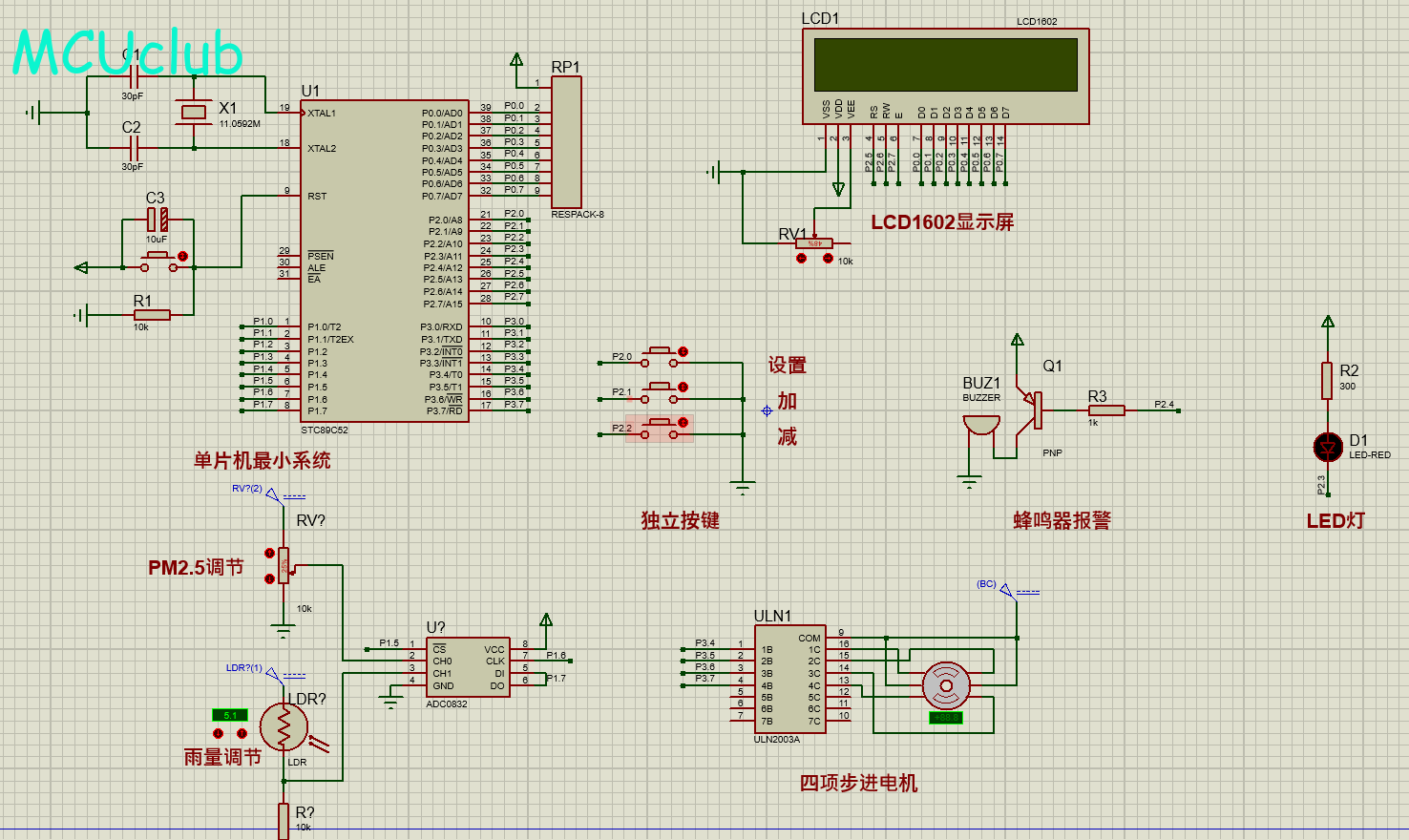Toggle the P2.2 减 button latch dot

click(x=683, y=422)
